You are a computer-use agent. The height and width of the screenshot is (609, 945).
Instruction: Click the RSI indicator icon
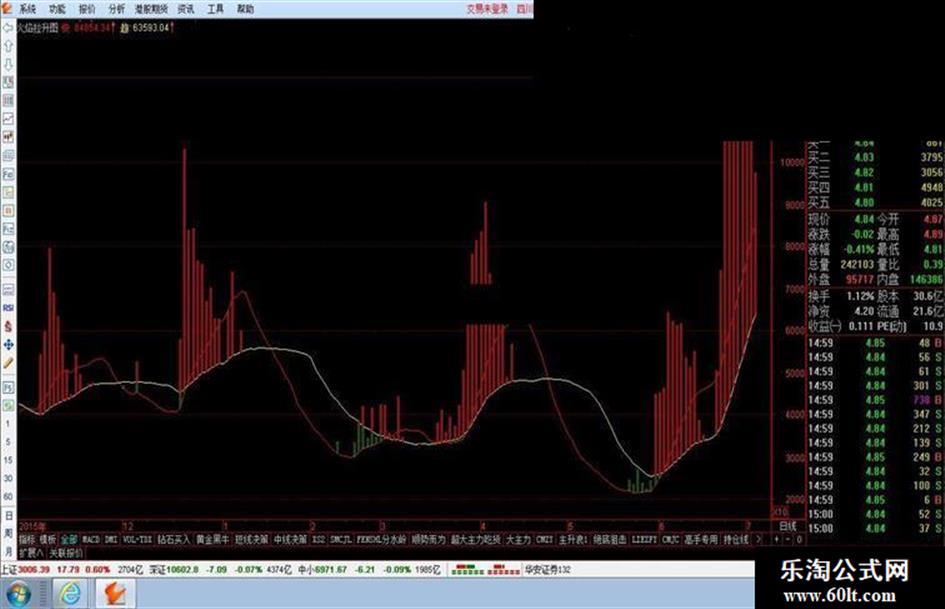[8, 308]
